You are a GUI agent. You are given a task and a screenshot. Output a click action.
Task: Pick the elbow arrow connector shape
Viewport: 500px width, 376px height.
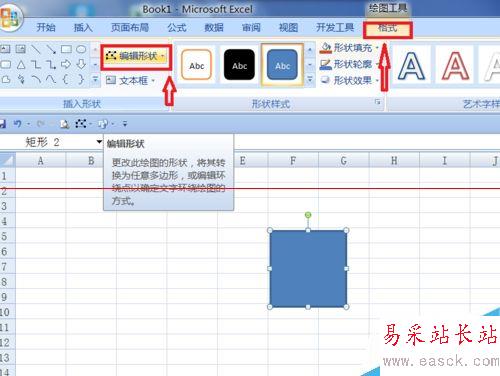pyautogui.click(x=51, y=64)
